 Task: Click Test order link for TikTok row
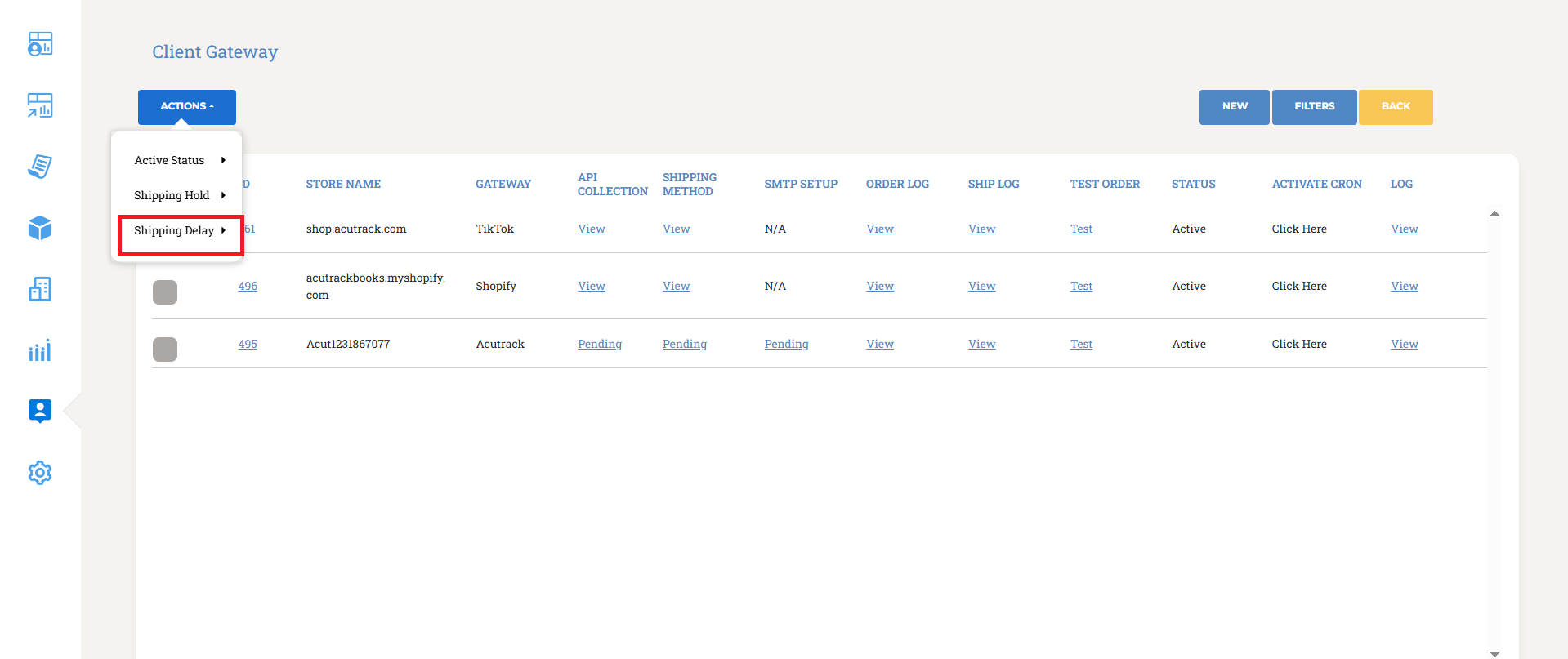pos(1081,229)
